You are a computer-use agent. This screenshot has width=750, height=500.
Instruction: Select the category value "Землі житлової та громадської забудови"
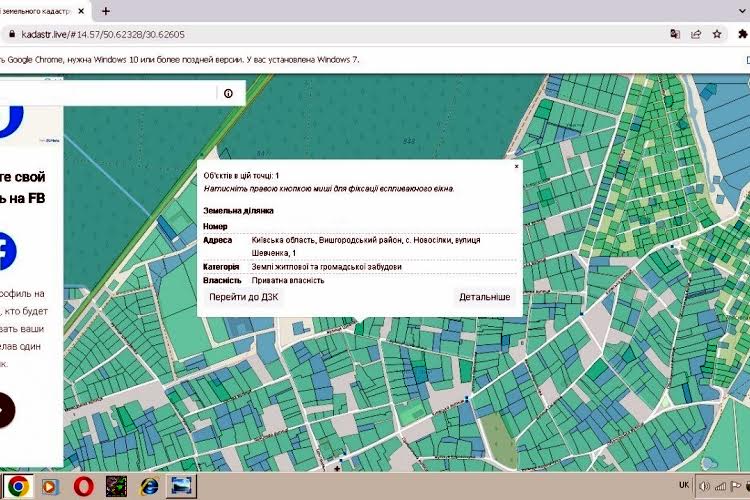pos(327,267)
